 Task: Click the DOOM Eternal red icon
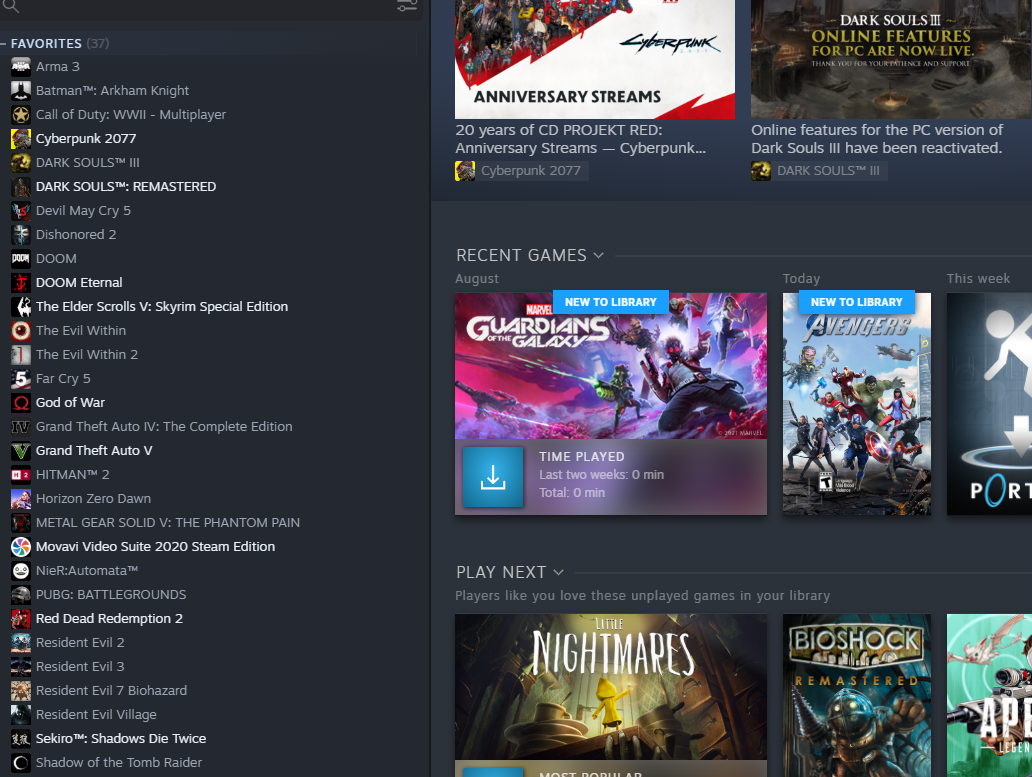point(20,283)
